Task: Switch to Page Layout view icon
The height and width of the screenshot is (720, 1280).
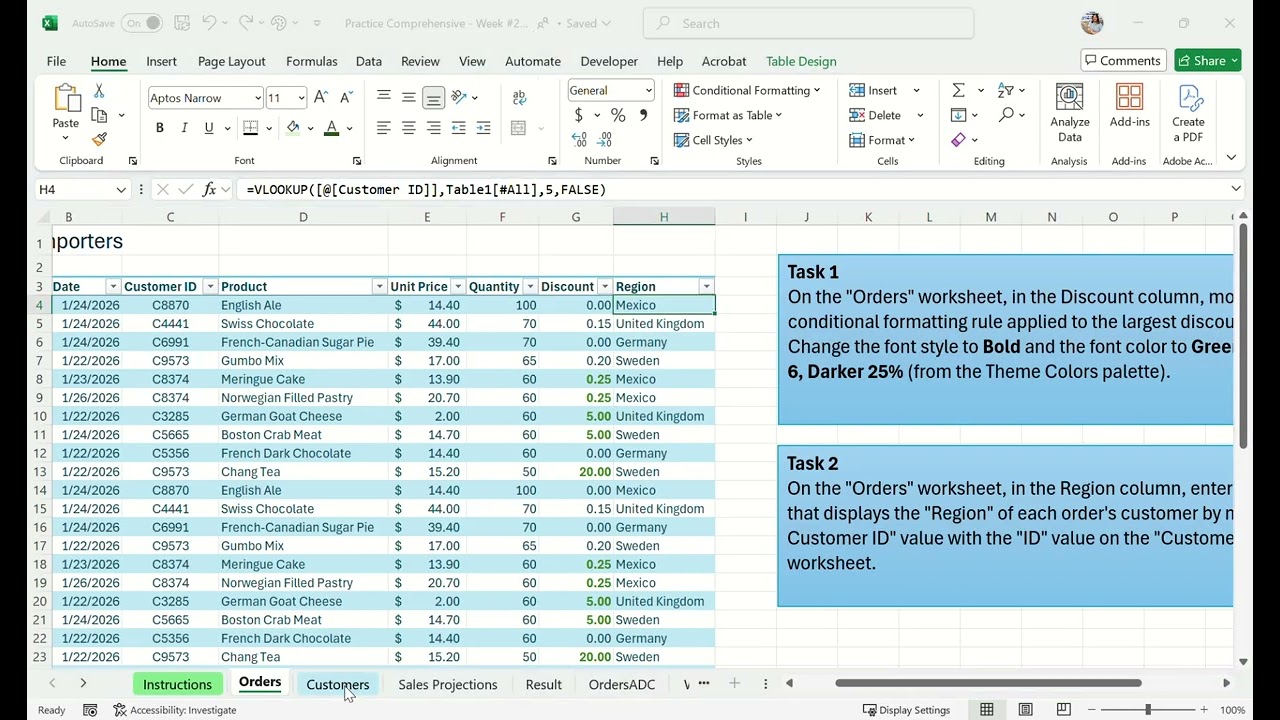Action: 1025,710
